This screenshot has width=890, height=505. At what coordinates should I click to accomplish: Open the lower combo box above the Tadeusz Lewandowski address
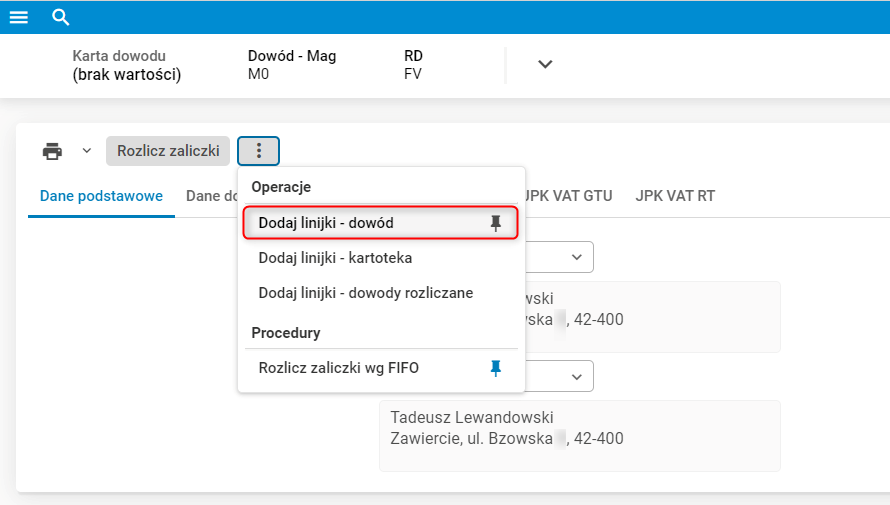[x=576, y=376]
